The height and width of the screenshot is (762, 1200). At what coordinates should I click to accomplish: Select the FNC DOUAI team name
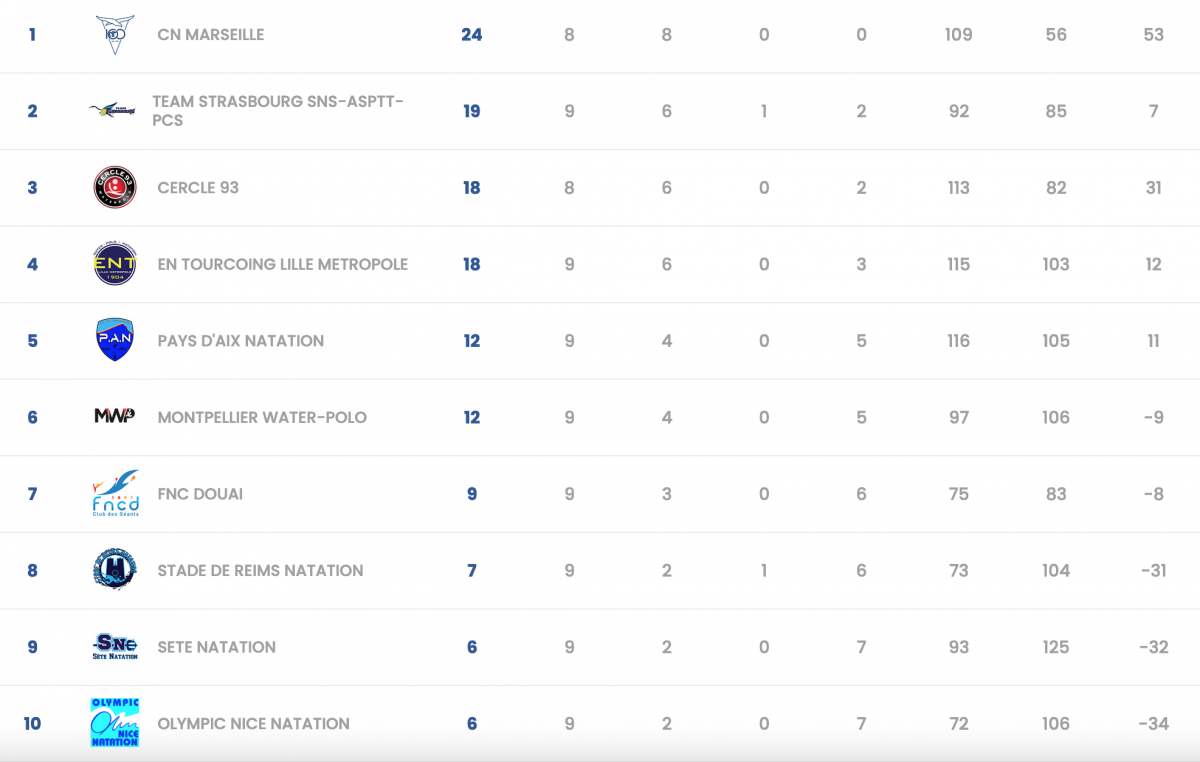click(x=200, y=494)
